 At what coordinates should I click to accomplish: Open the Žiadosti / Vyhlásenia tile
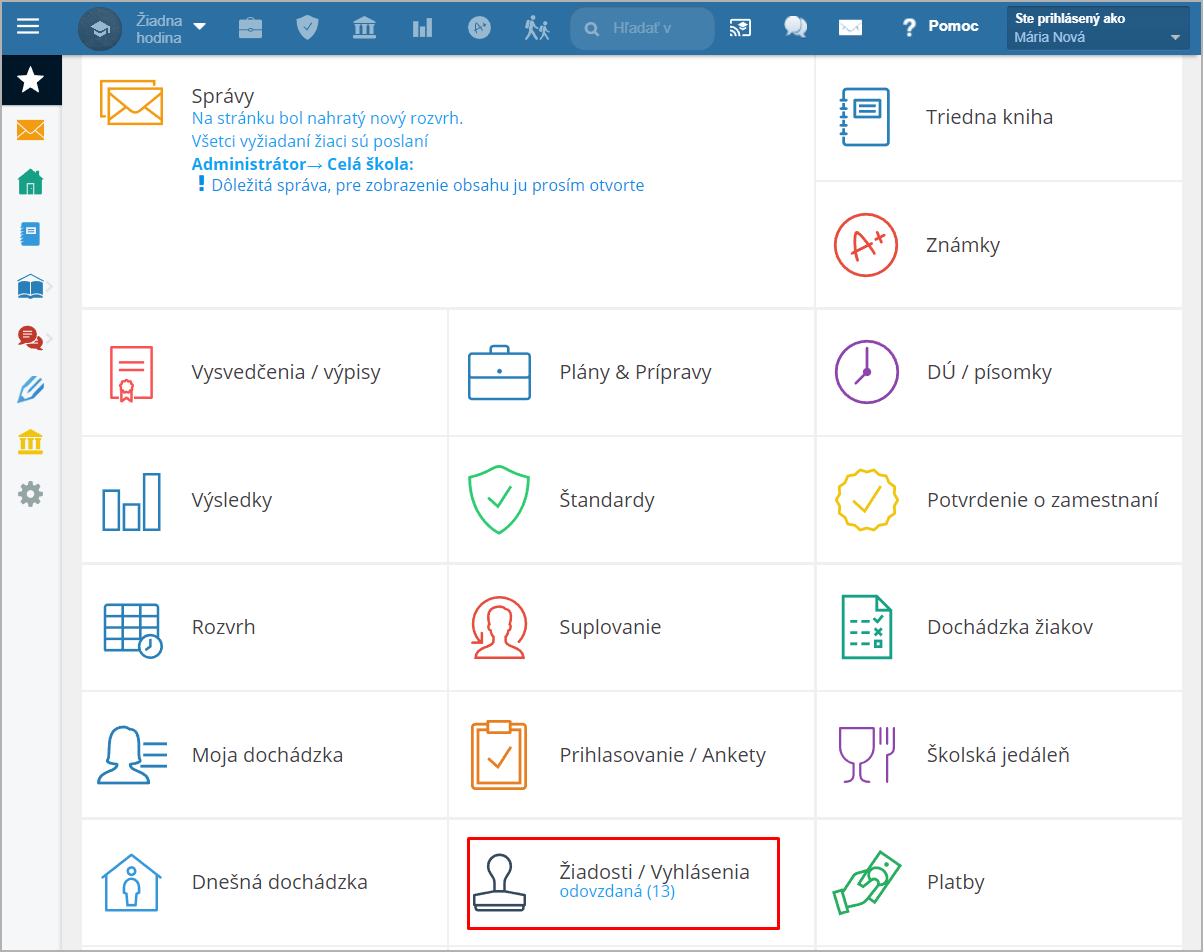pos(622,881)
